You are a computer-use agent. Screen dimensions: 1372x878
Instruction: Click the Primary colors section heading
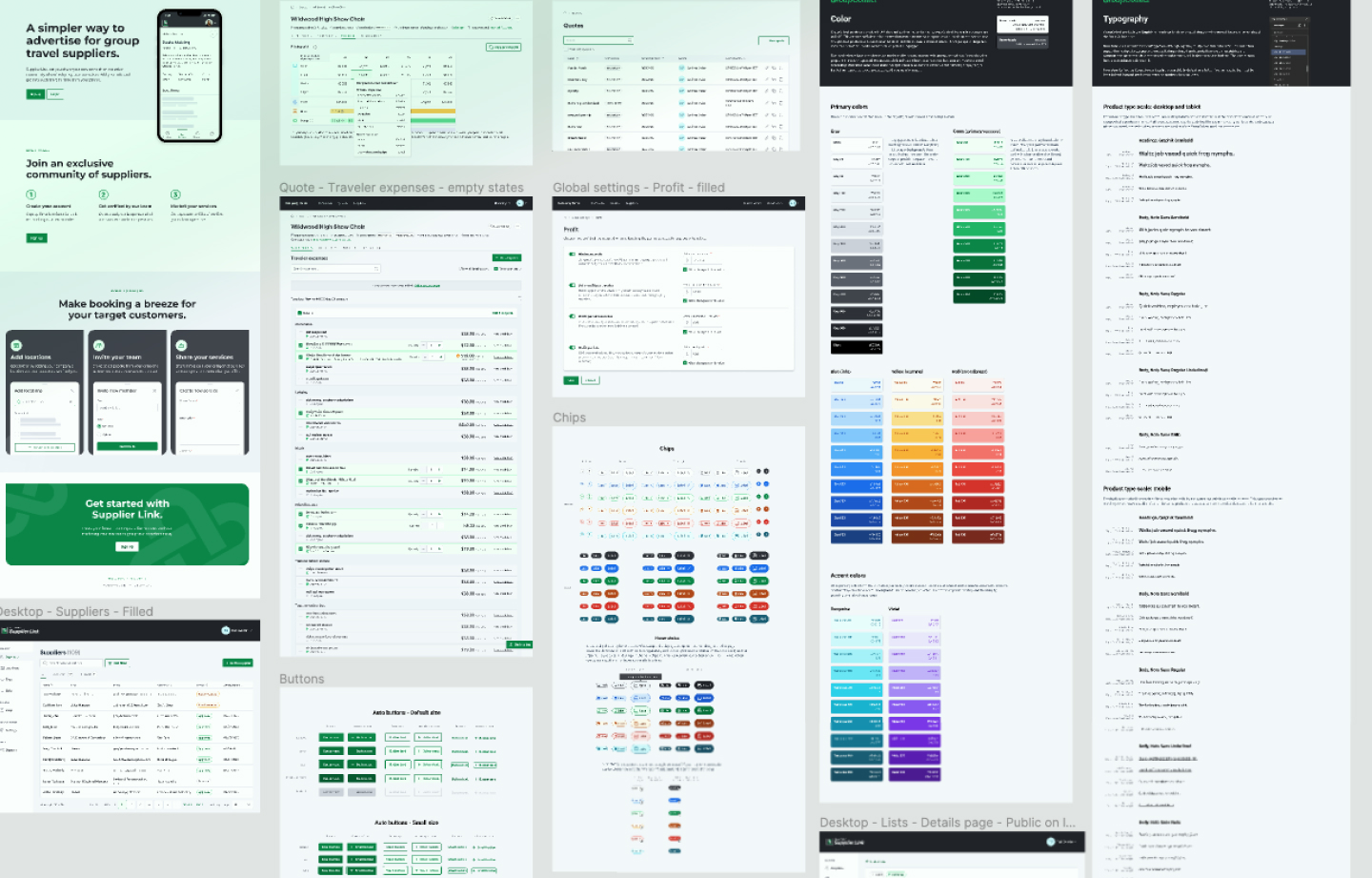tap(849, 107)
